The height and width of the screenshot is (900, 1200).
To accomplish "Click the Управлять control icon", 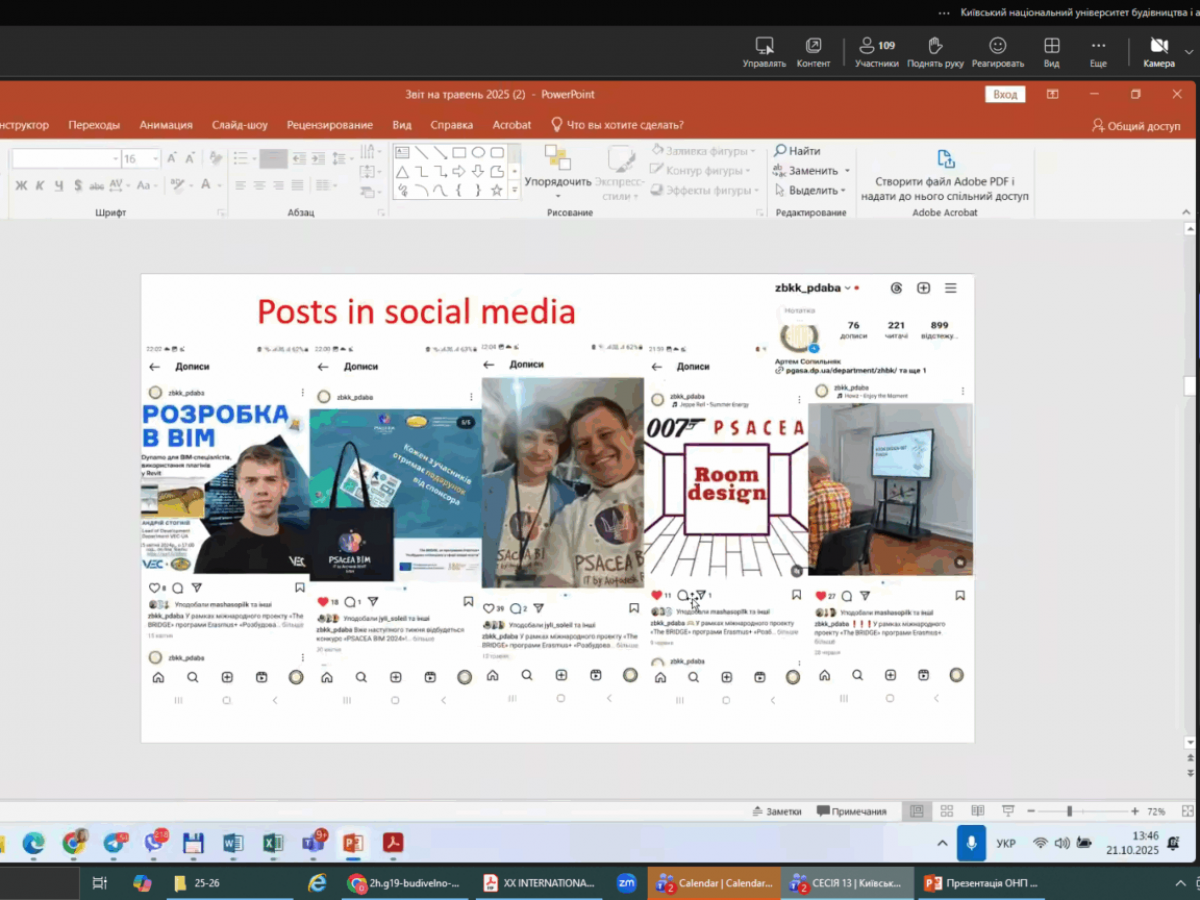I will (x=764, y=46).
